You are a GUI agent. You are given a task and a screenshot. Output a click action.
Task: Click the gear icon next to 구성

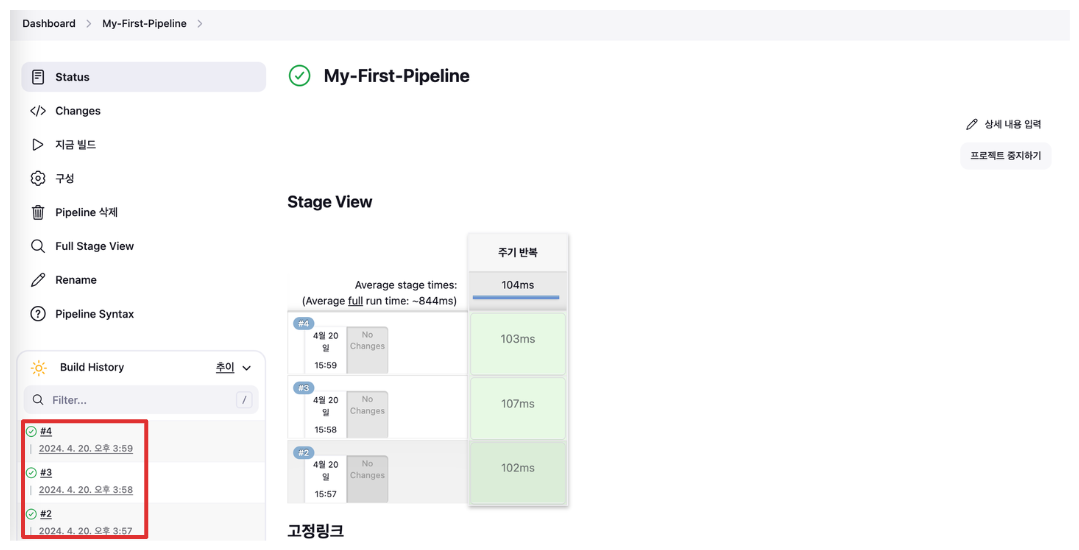[38, 178]
